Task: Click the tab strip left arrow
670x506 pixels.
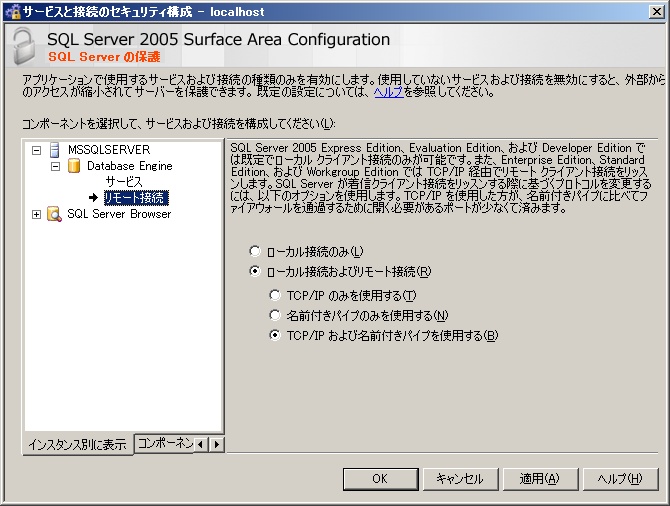Action: point(201,444)
